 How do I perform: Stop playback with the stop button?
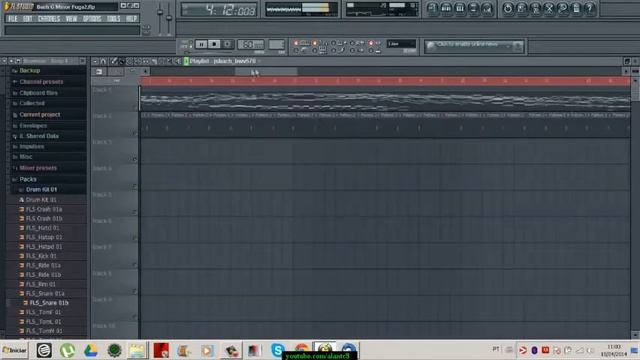(214, 44)
